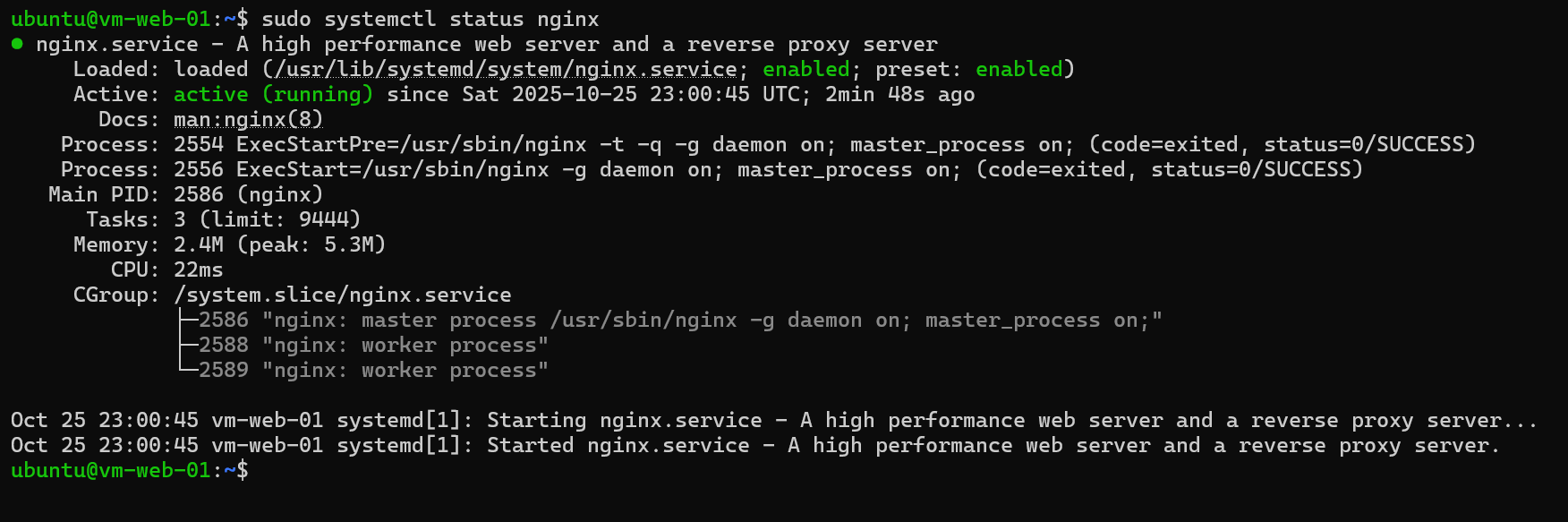The width and height of the screenshot is (1568, 522).
Task: Click the top ubuntu@vm-web-01 prompt text
Action: pos(110,20)
